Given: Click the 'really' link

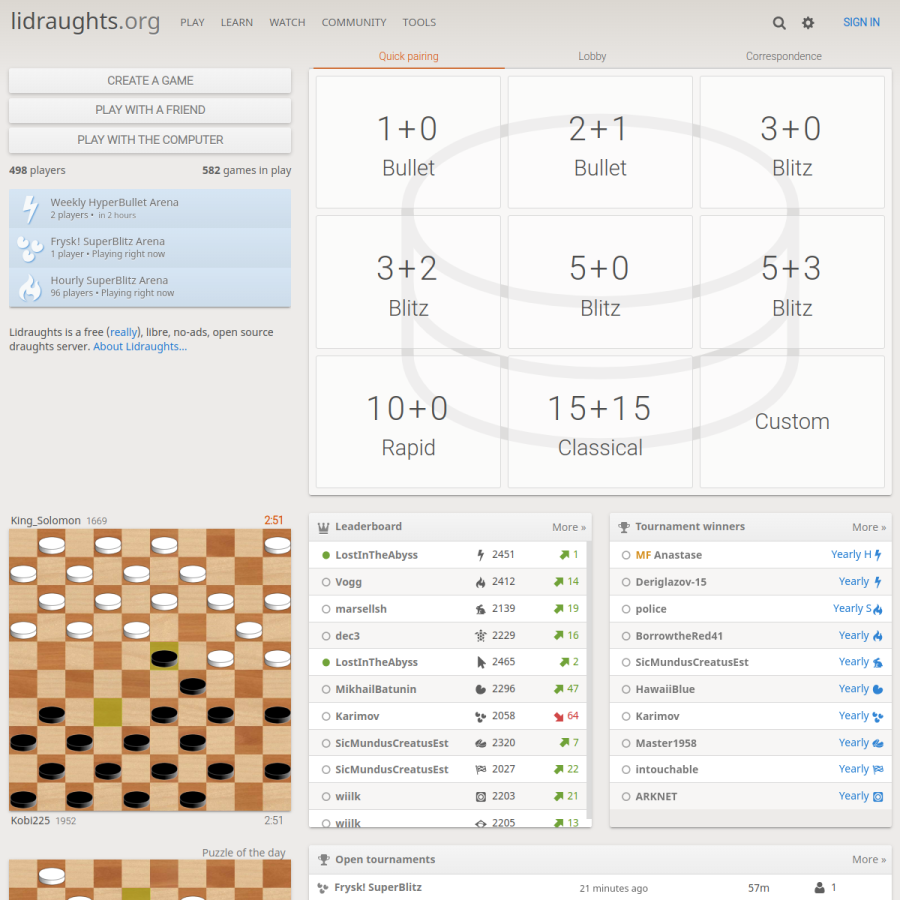Looking at the screenshot, I should pyautogui.click(x=123, y=332).
